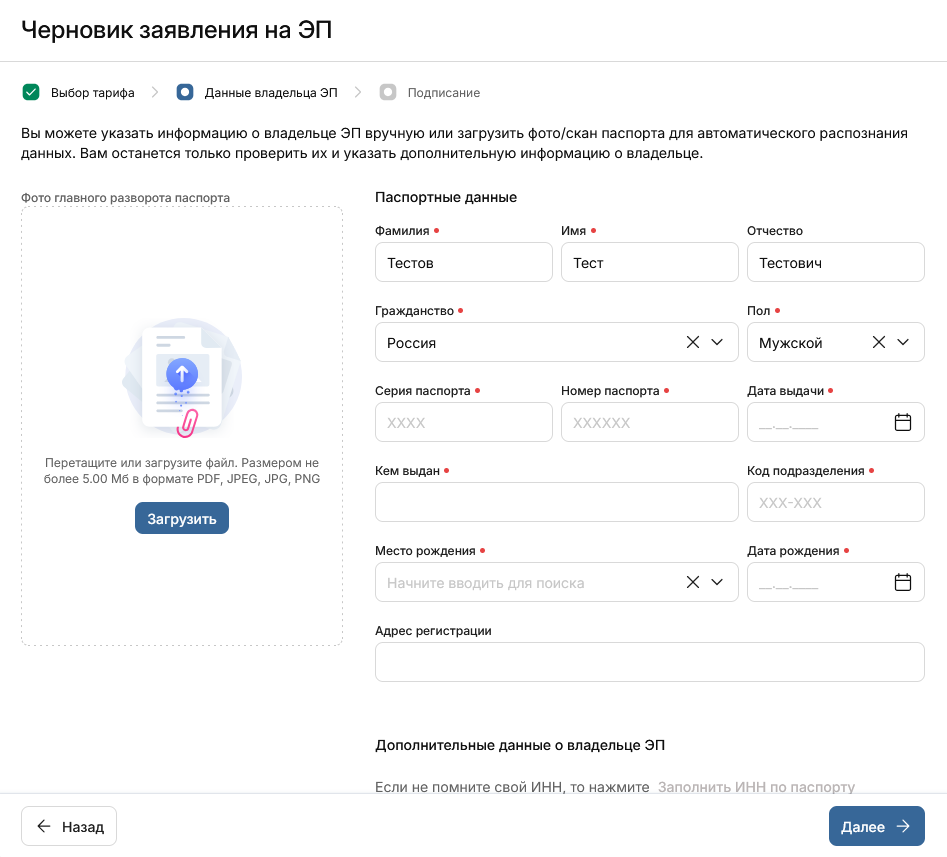Expand the Место рождения dropdown

click(x=717, y=583)
